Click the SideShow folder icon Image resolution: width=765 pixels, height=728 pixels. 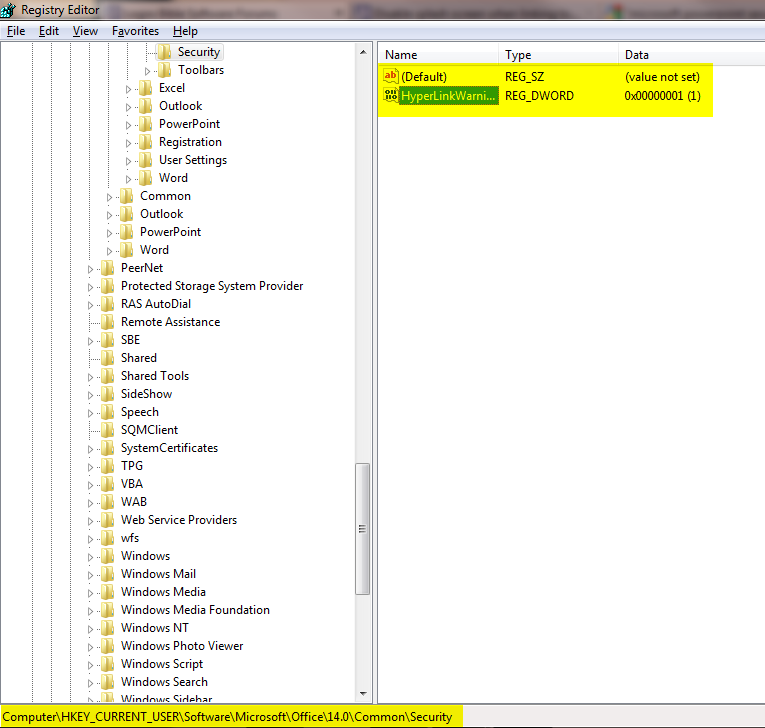(107, 394)
